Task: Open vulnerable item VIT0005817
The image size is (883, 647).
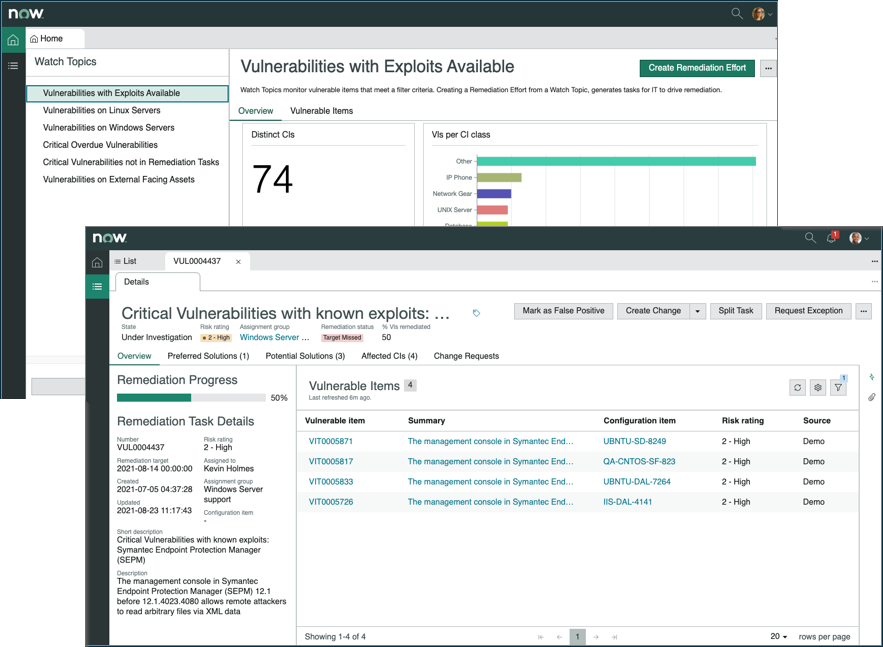Action: point(331,462)
